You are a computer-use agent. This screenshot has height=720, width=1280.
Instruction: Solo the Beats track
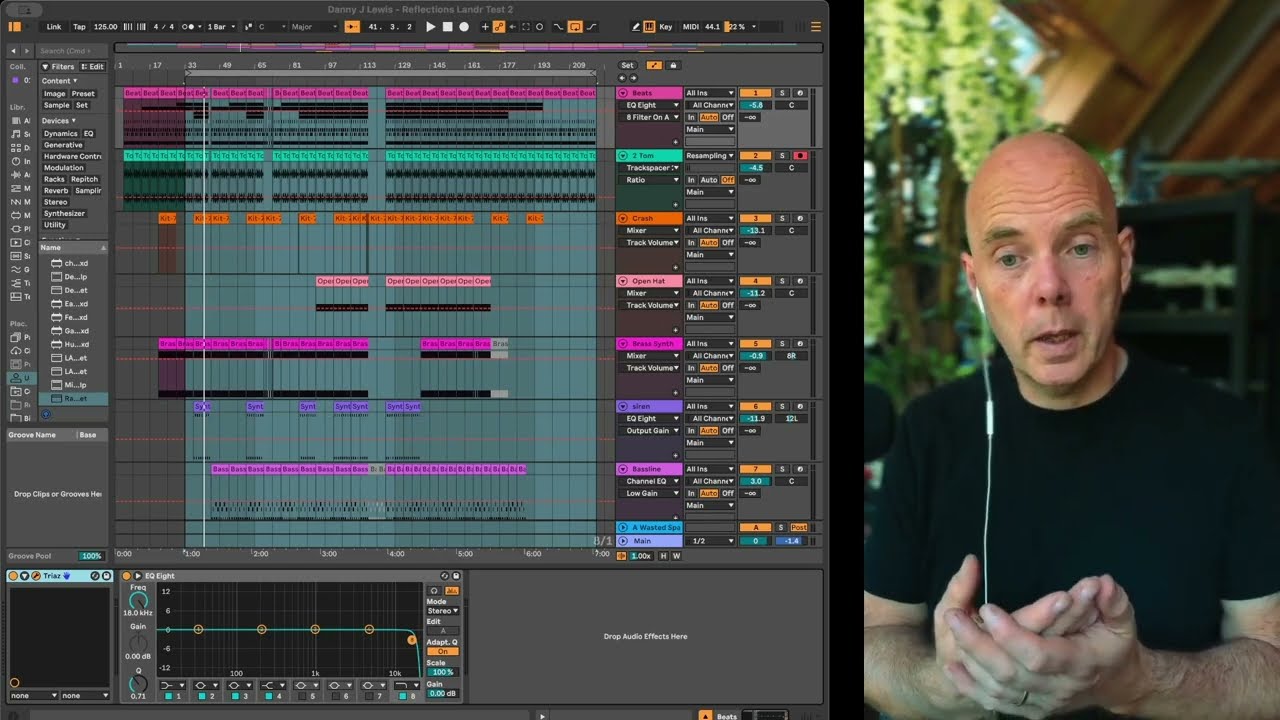pyautogui.click(x=782, y=93)
